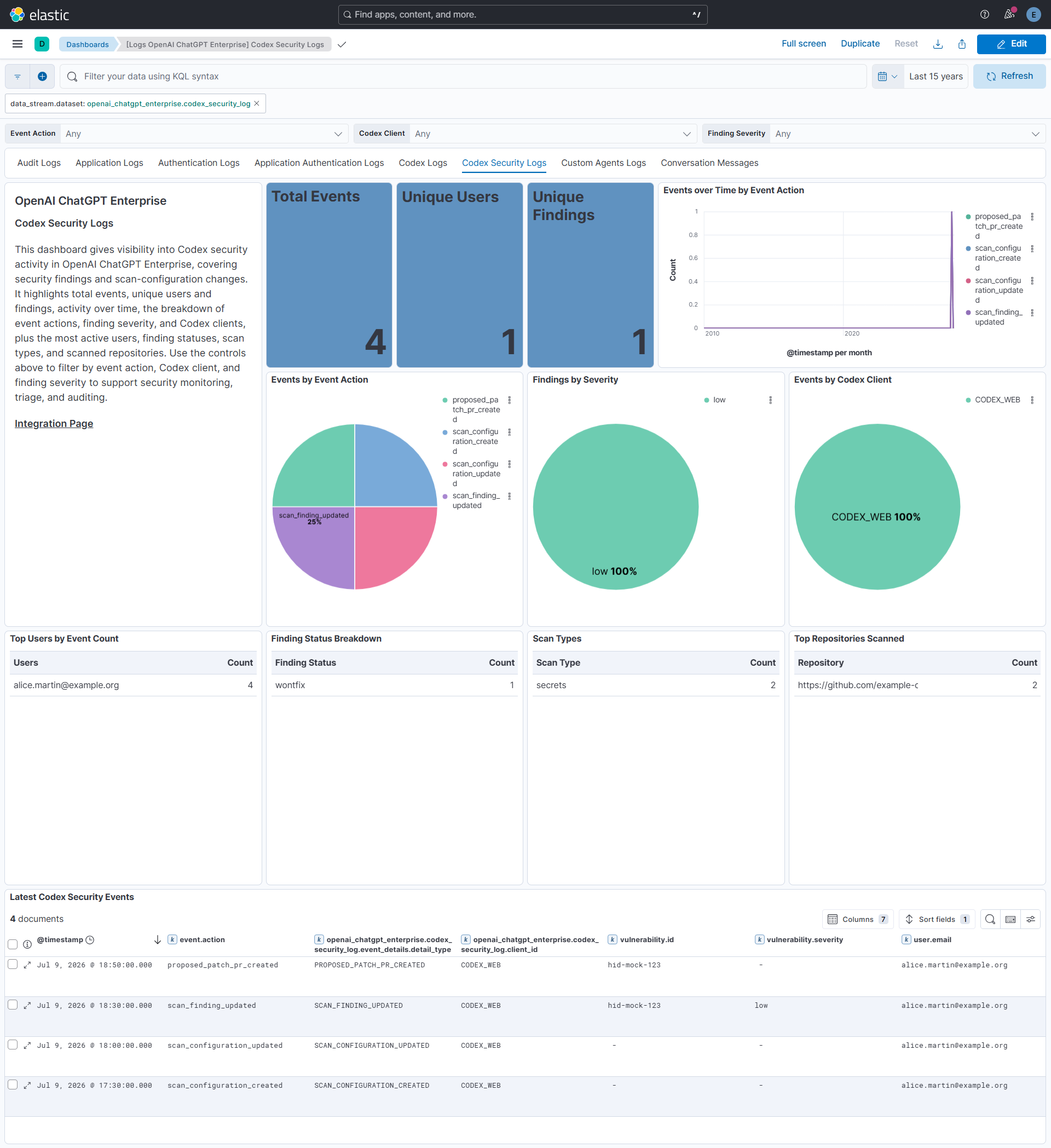Open options for scan_configuration_created pie legend
Viewport: 1051px width, 1148px height.
click(509, 432)
